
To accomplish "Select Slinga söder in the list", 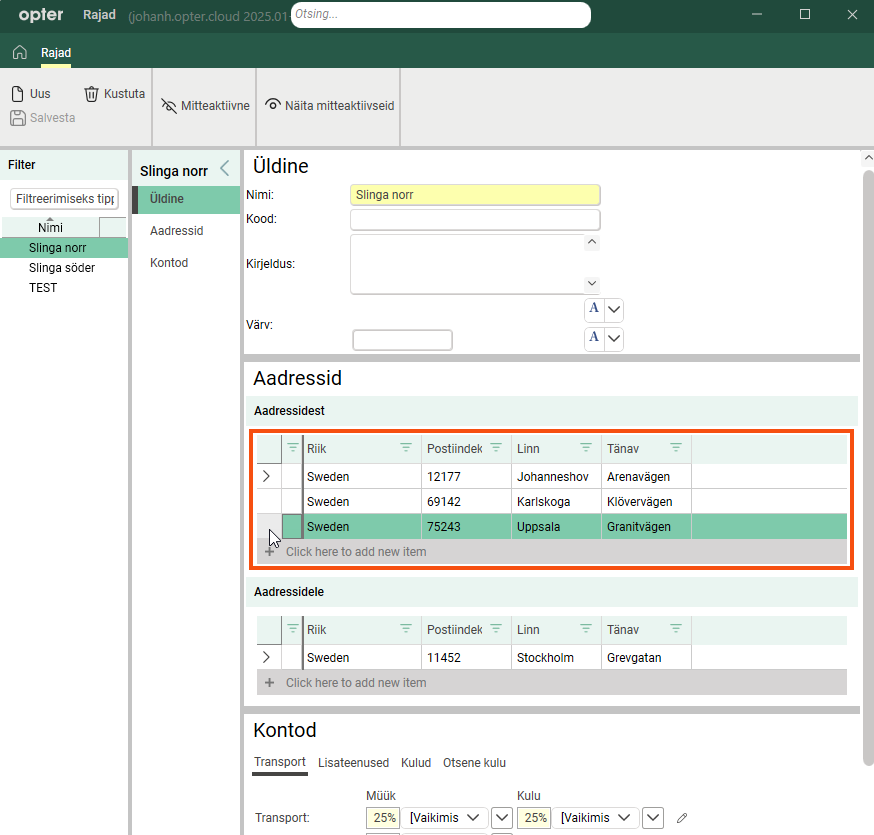I will click(62, 268).
